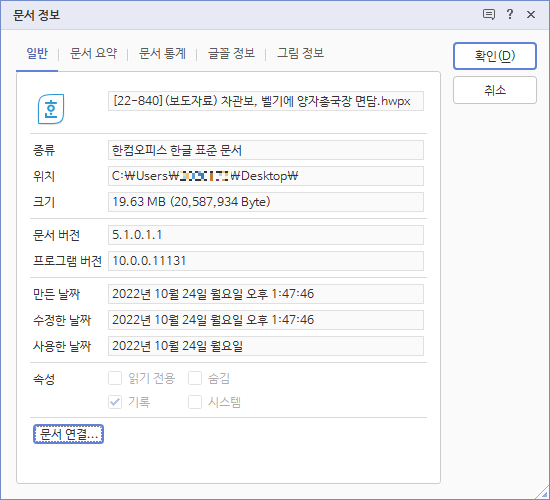The image size is (550, 500).
Task: Click the 크기 label
Action: point(44,202)
